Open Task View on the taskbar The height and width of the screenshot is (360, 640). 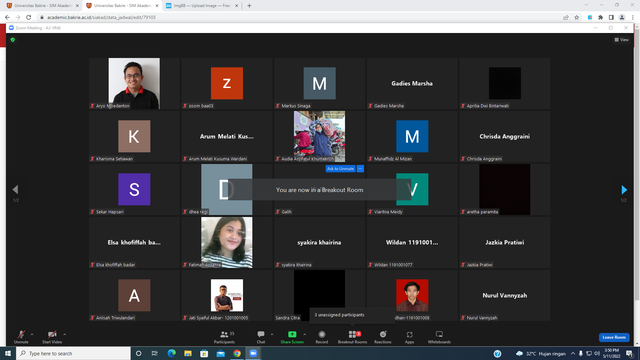click(155, 353)
